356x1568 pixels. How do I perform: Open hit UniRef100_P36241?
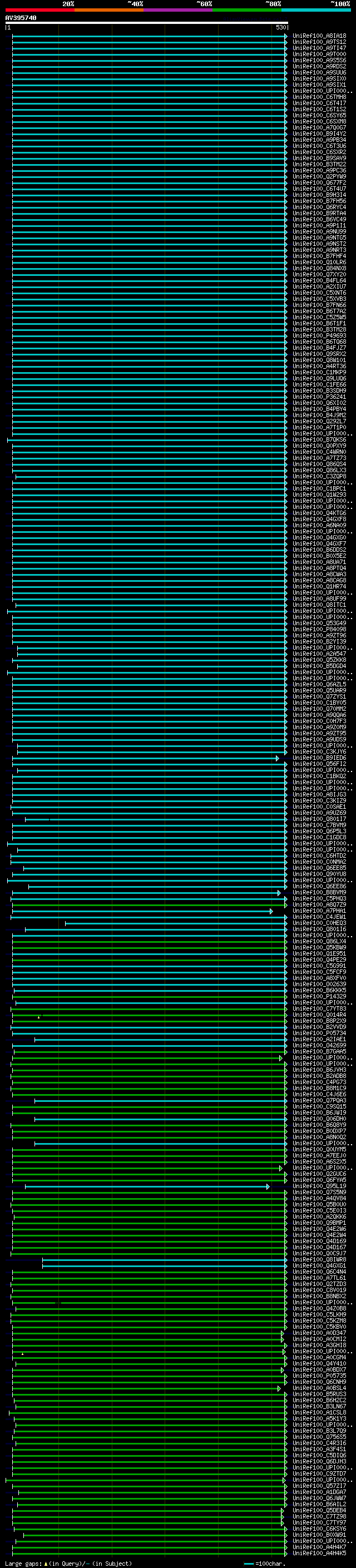[x=319, y=397]
